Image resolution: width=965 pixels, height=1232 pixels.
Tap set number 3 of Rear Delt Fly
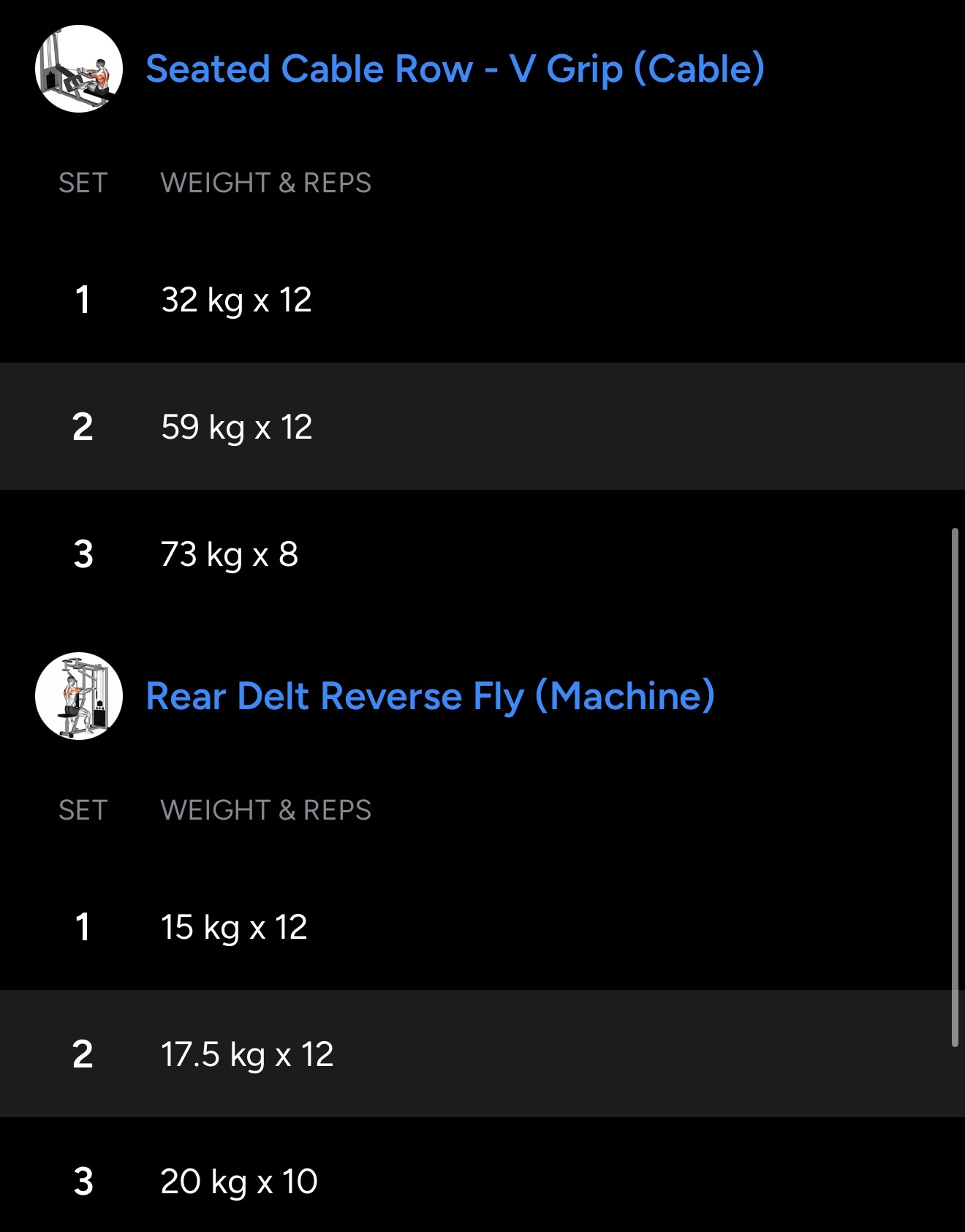coord(83,1182)
